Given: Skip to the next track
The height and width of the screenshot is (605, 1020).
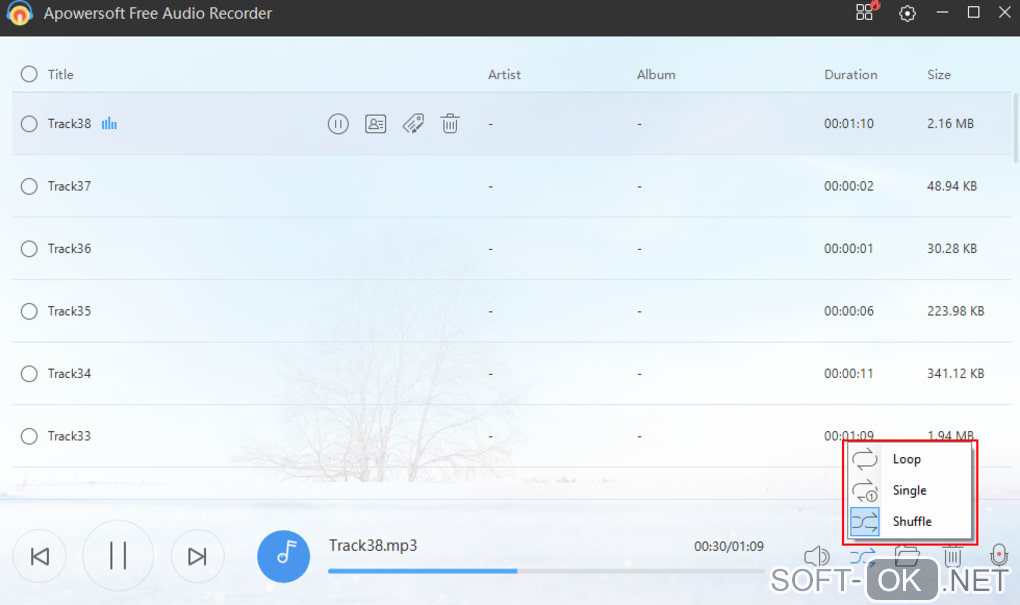Looking at the screenshot, I should 197,556.
